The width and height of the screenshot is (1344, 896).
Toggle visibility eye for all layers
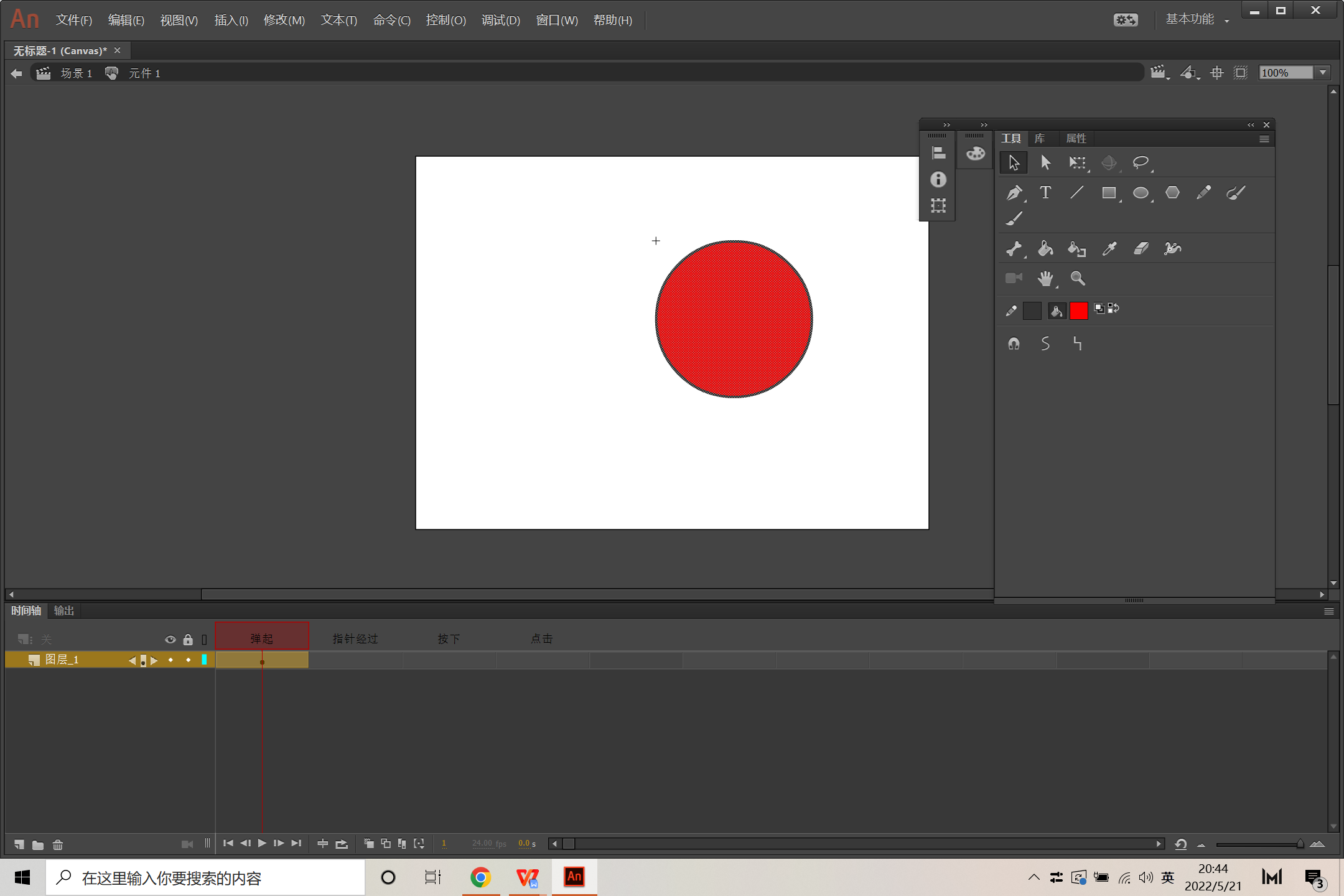170,639
